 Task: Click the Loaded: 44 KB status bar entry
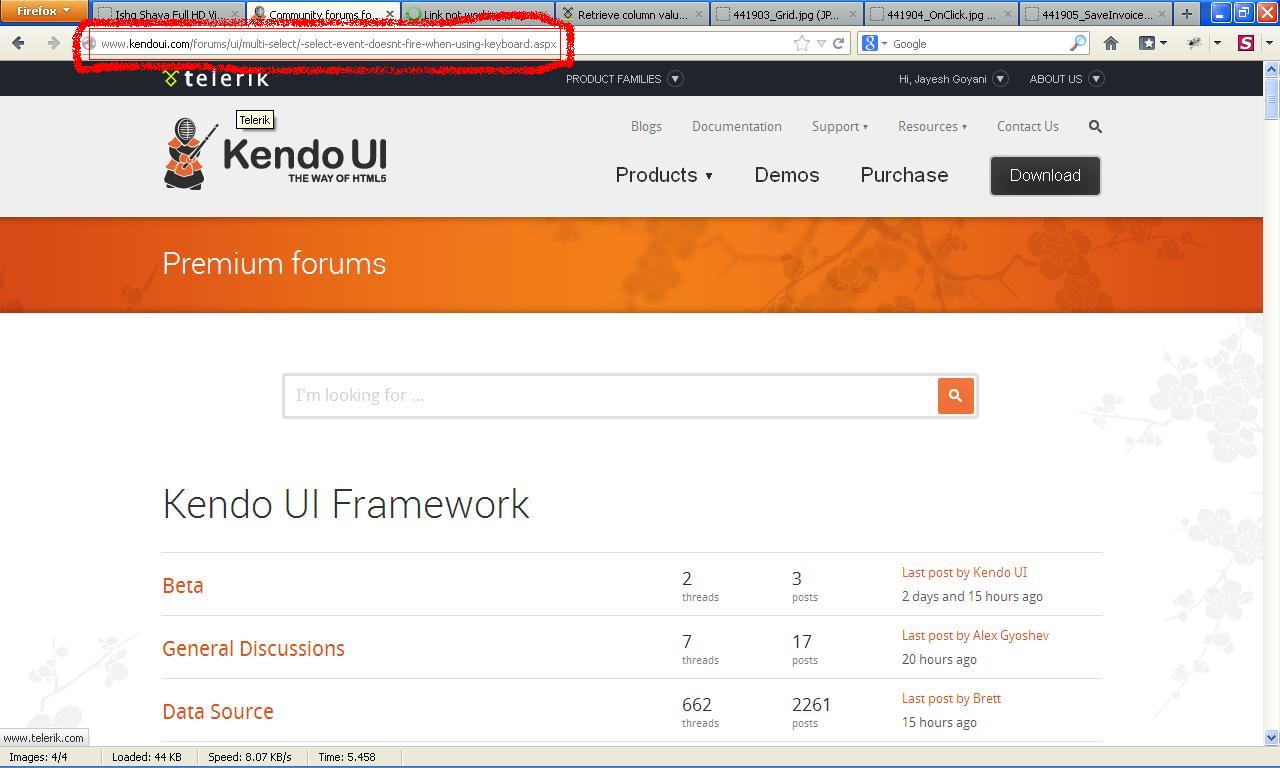pyautogui.click(x=147, y=757)
